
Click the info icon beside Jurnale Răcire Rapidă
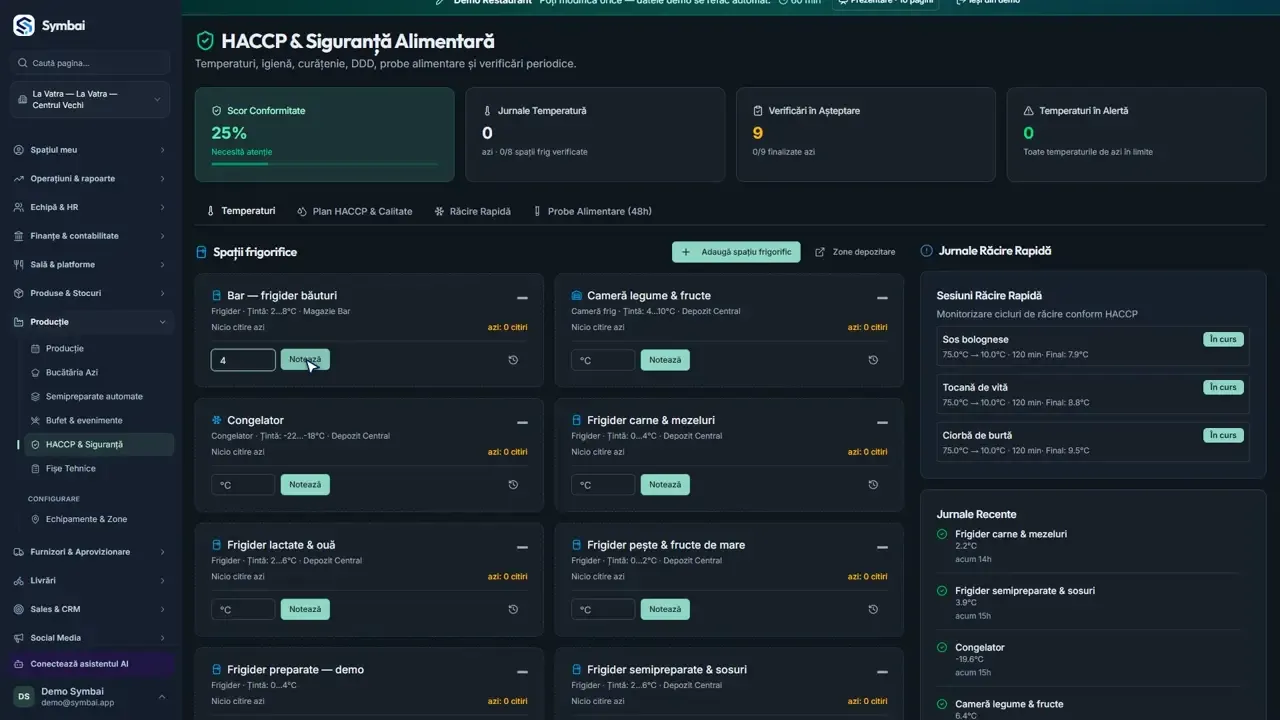926,251
